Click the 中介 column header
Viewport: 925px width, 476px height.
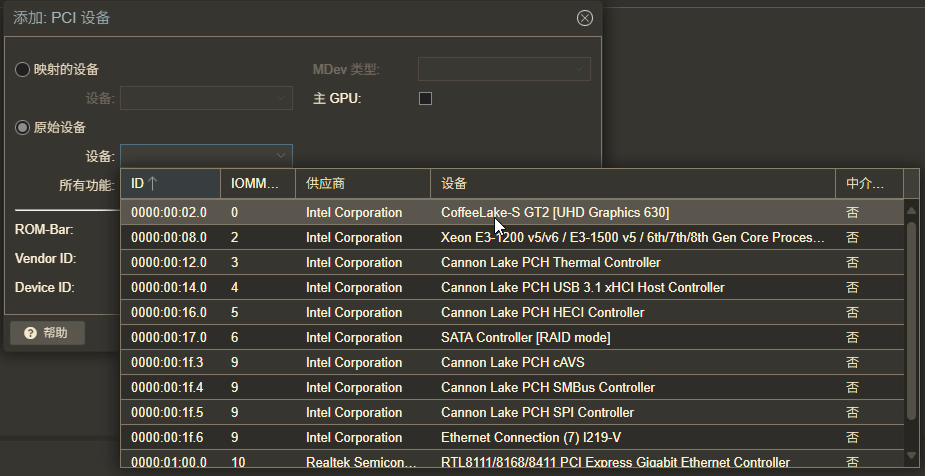(868, 184)
